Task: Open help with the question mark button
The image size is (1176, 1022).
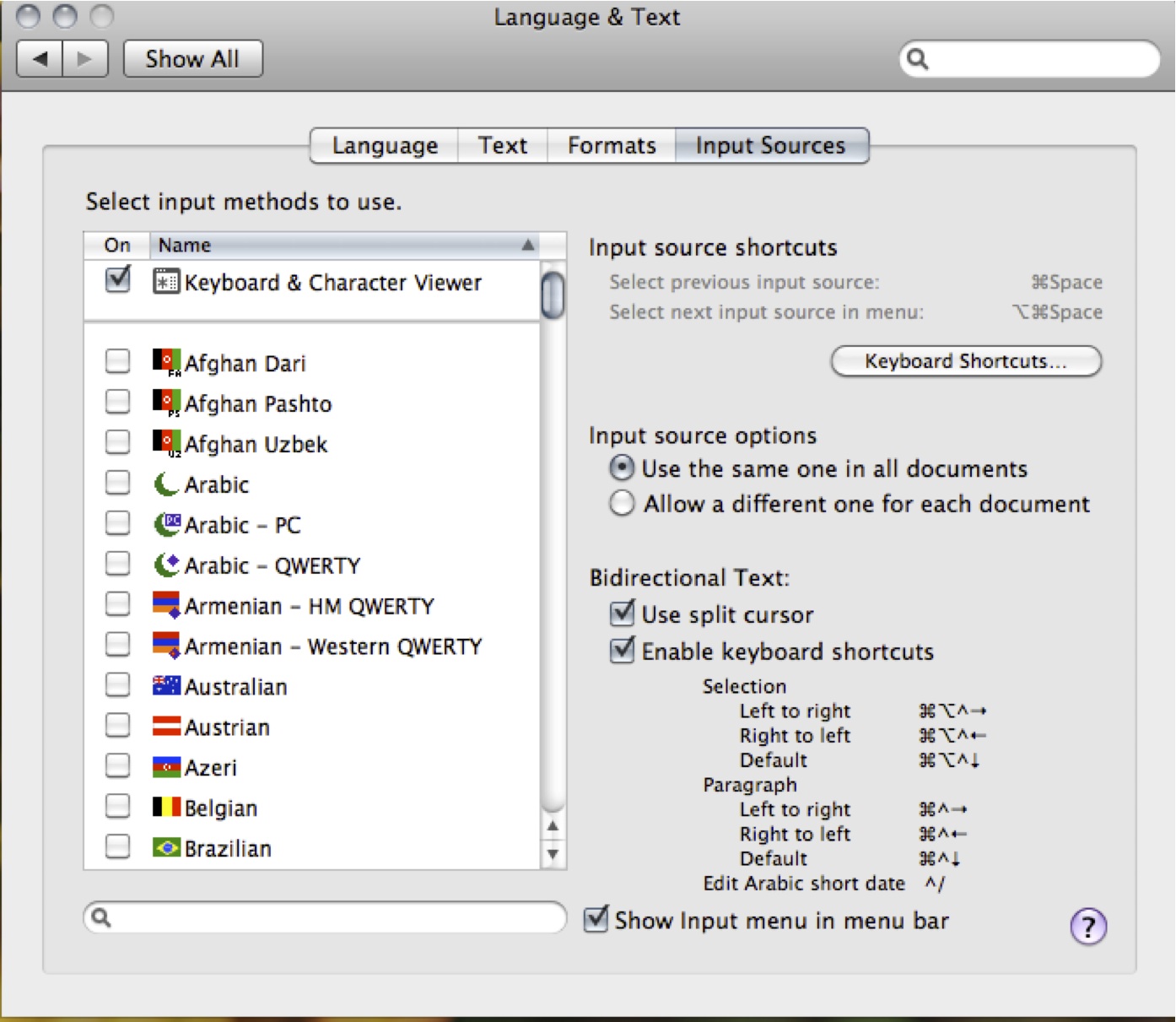Action: [1088, 927]
